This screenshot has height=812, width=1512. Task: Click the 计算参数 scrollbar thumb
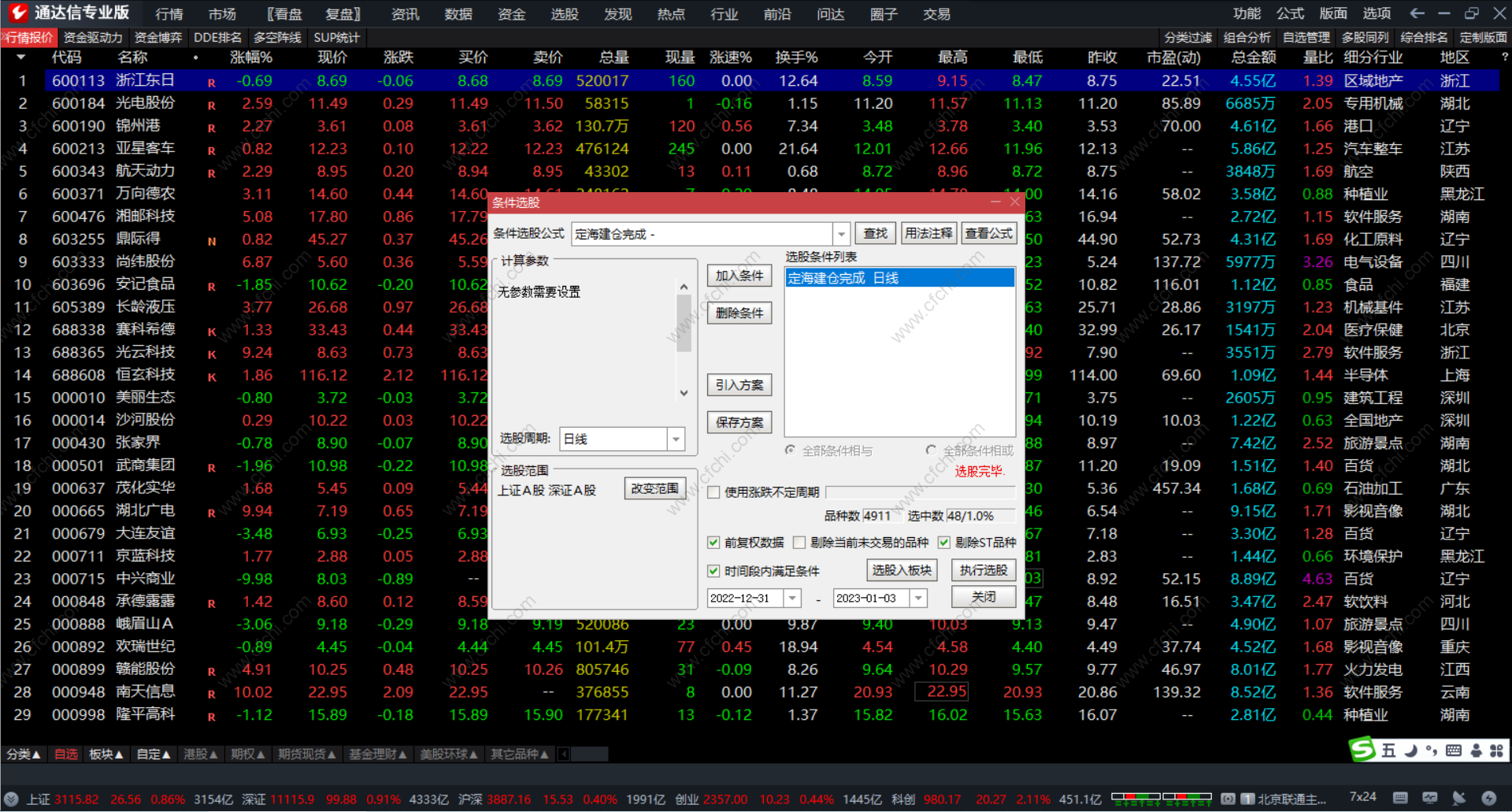coord(684,323)
